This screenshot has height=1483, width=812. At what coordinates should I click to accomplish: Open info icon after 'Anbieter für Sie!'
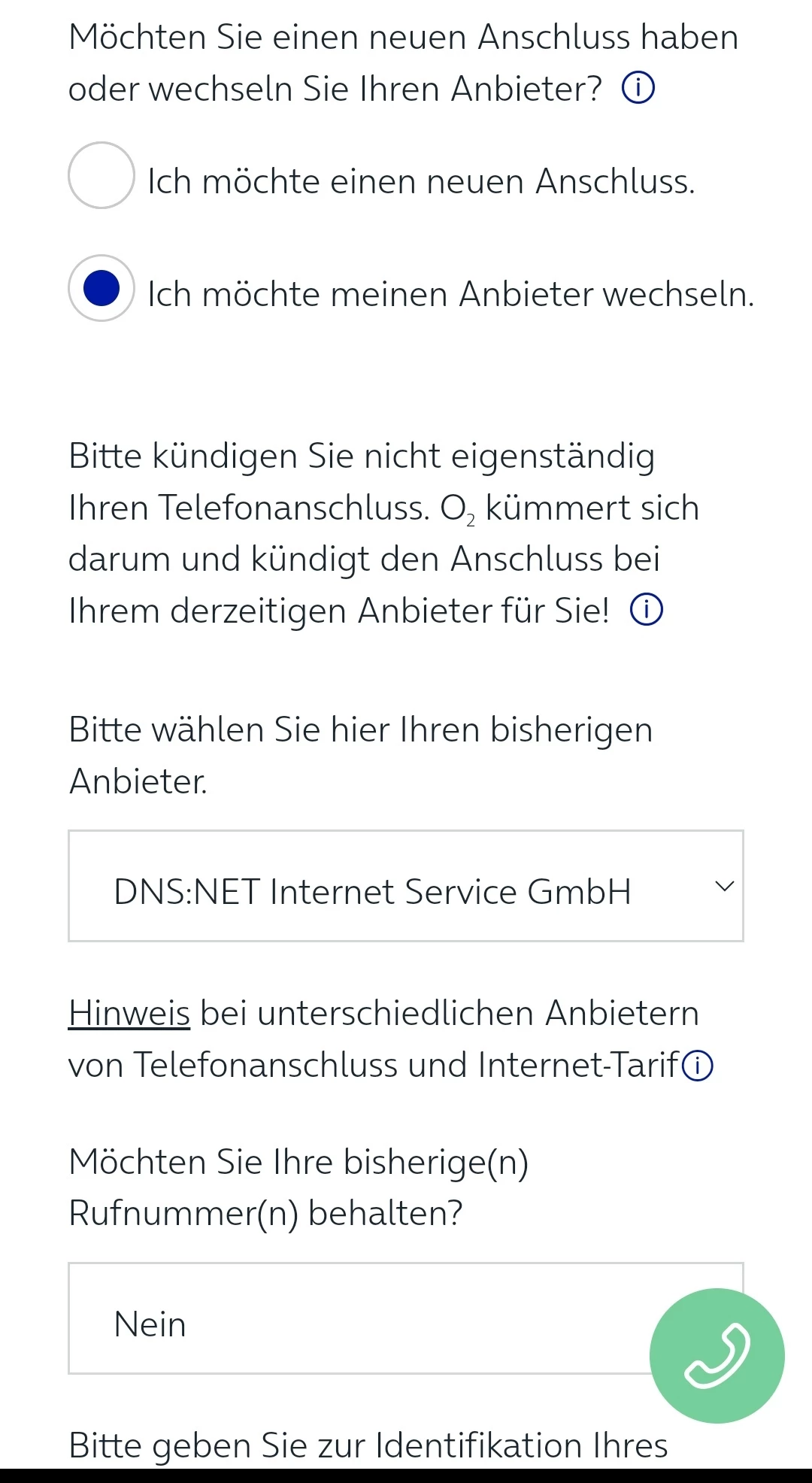[x=646, y=610]
